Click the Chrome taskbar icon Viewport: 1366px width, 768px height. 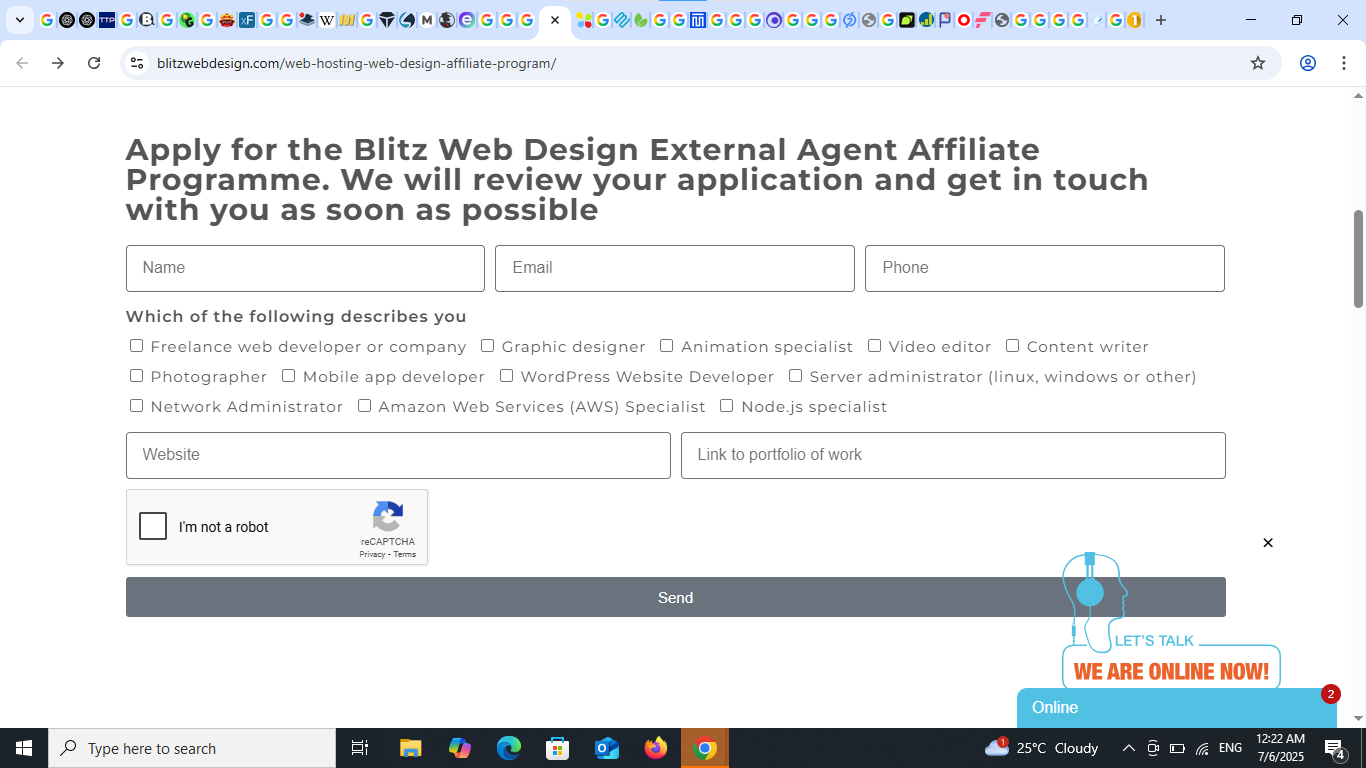pos(705,748)
